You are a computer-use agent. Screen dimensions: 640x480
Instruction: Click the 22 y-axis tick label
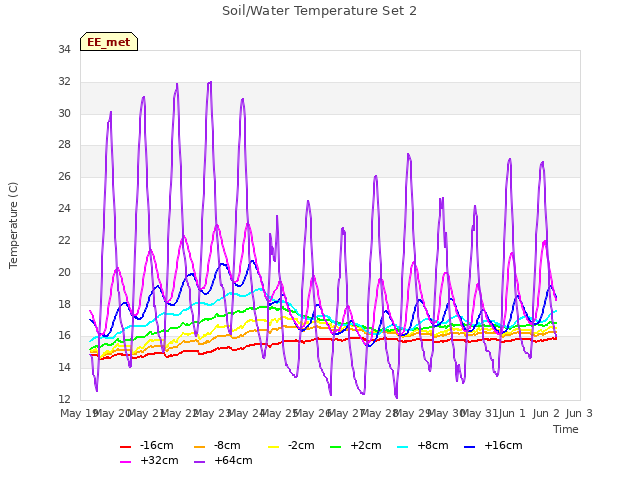64,240
